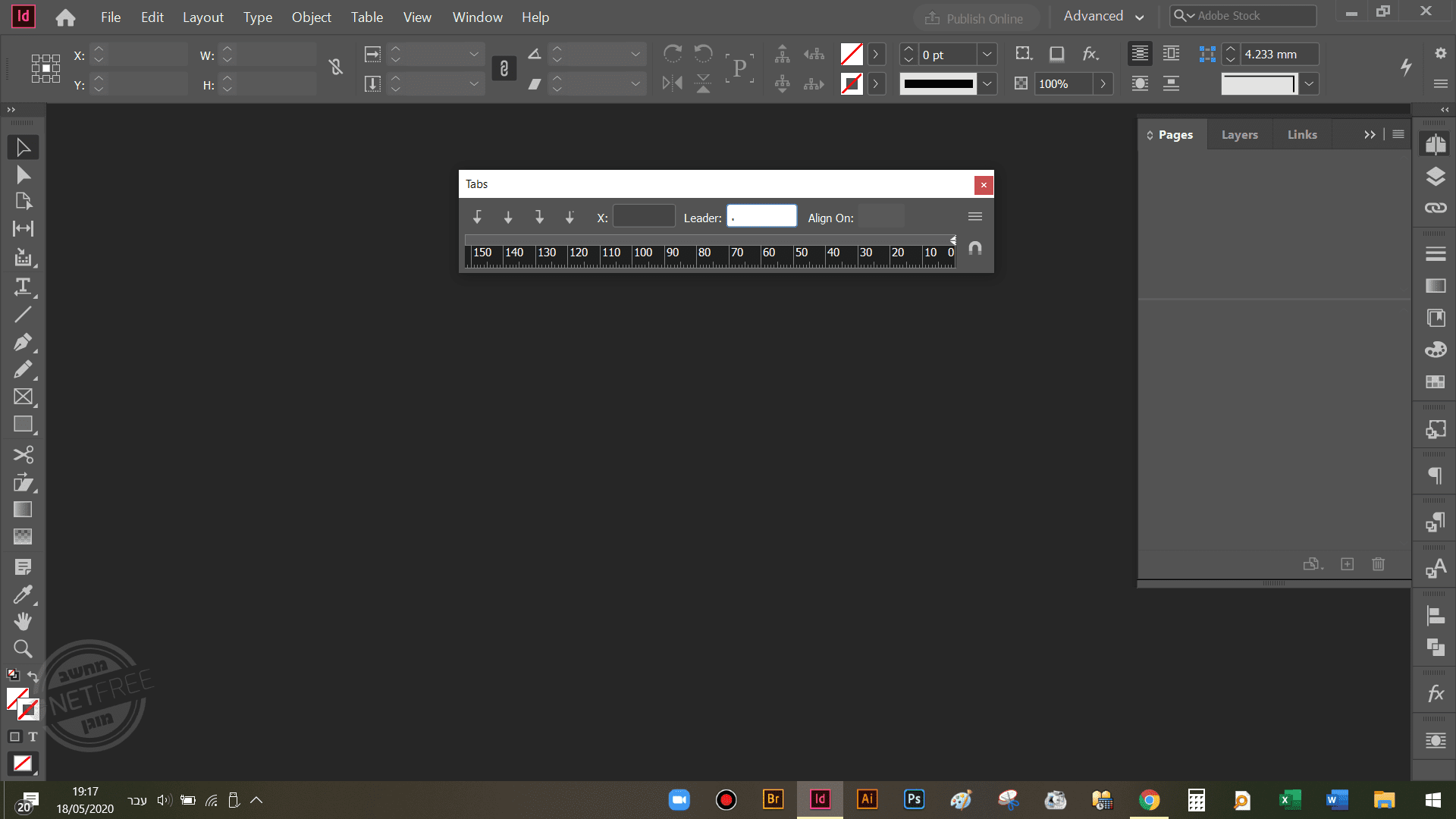Pick the Direct Selection tool
The image size is (1456, 819).
point(23,175)
